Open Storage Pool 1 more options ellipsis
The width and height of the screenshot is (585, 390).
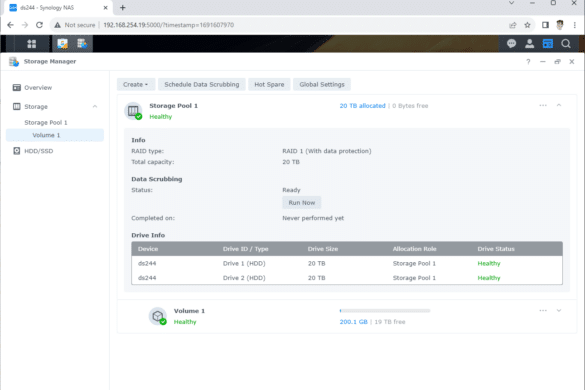pyautogui.click(x=543, y=106)
